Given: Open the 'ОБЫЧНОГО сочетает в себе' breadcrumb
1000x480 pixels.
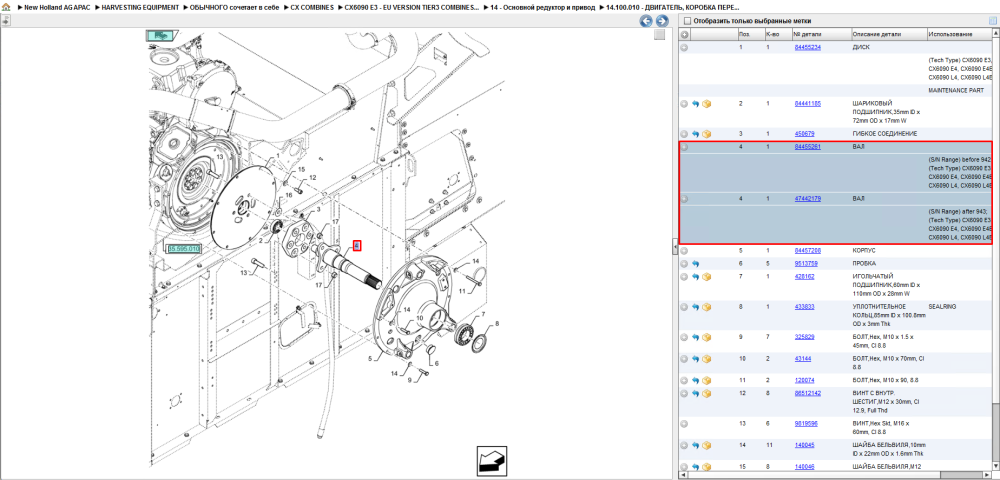Looking at the screenshot, I should [234, 6].
